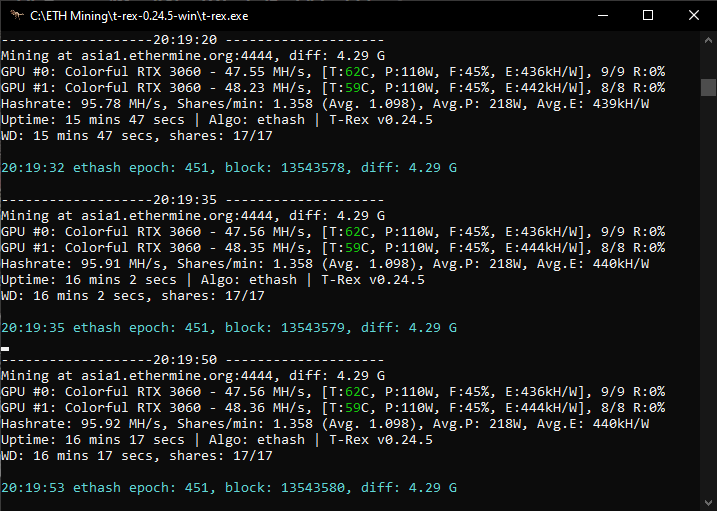Click the first Mining at asia1.ethermine.org line

(193, 56)
